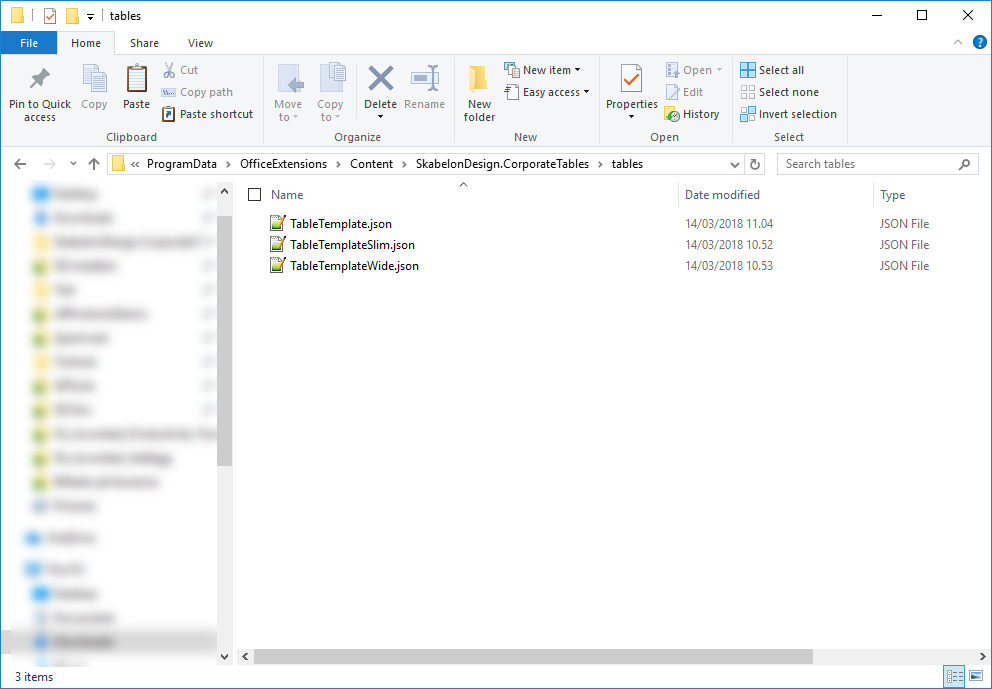
Task: Open file History
Action: coord(692,114)
